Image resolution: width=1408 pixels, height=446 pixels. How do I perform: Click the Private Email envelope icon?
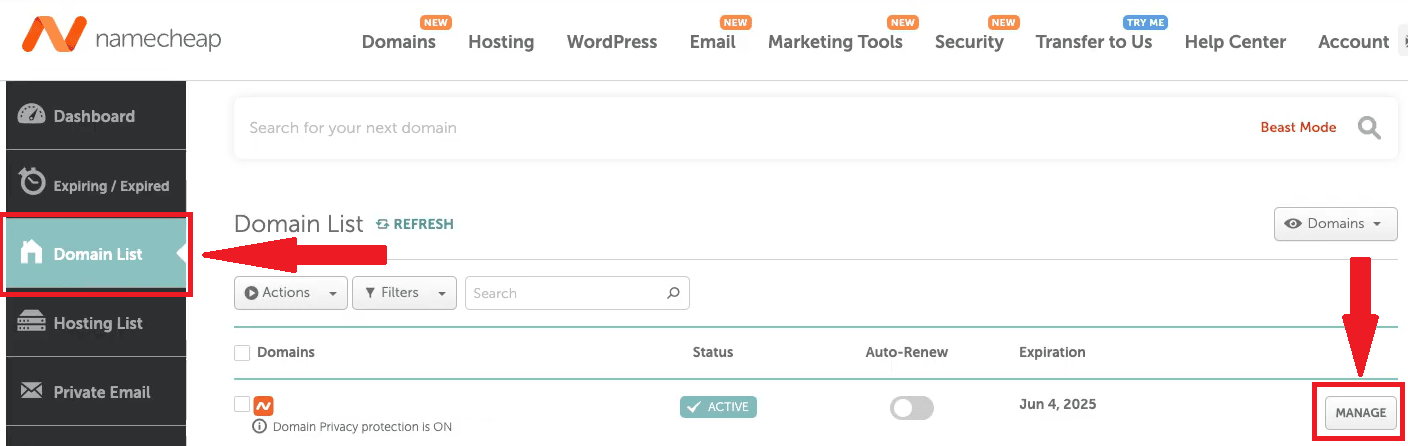[32, 391]
